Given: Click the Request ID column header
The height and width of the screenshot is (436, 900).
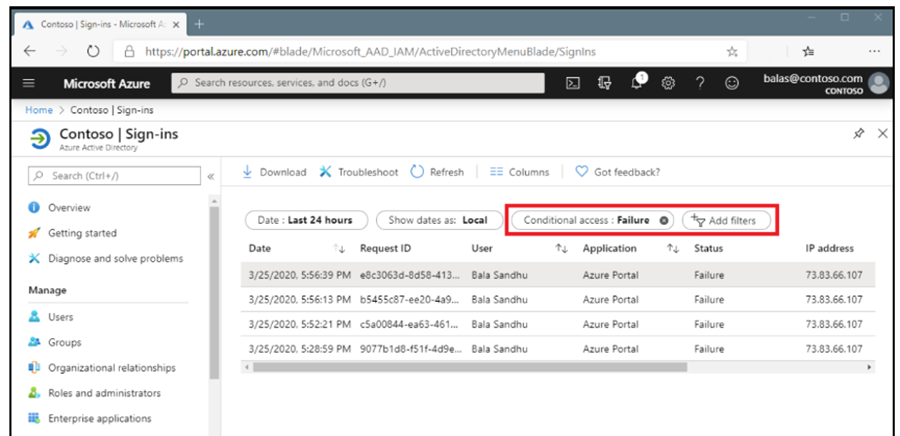Looking at the screenshot, I should pos(385,248).
